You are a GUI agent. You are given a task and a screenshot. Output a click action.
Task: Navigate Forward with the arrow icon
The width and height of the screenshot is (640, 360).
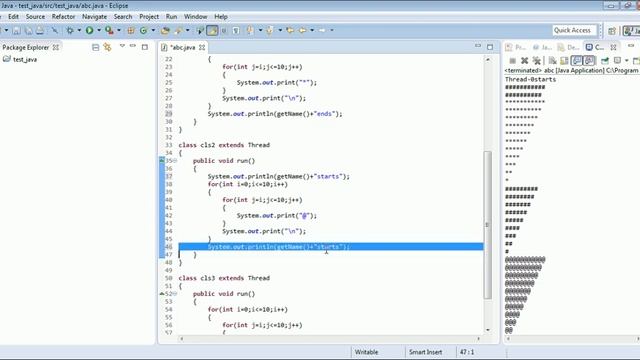322,31
